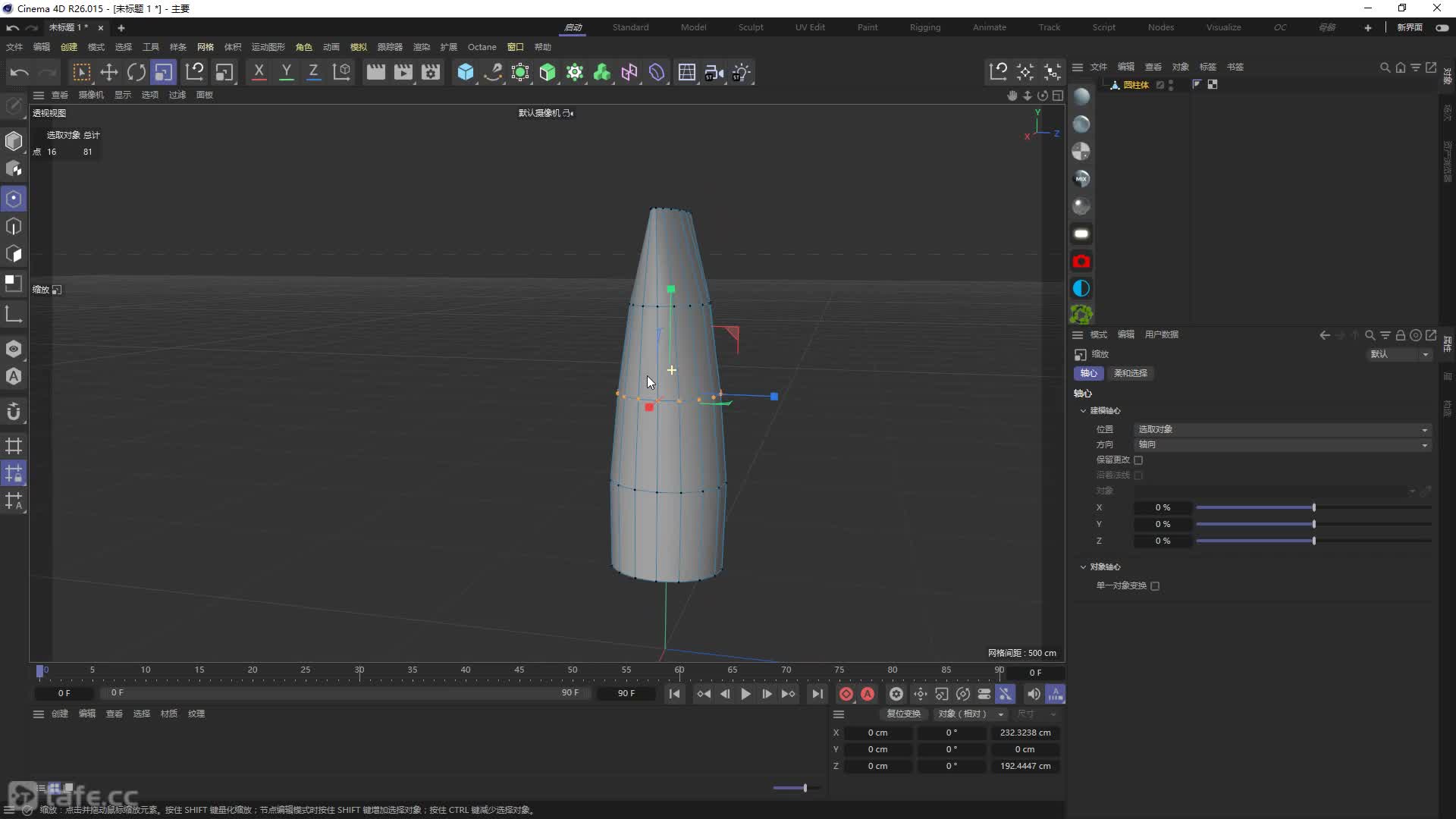The width and height of the screenshot is (1456, 819).
Task: Click the coordinate system cube icon
Action: [x=342, y=72]
